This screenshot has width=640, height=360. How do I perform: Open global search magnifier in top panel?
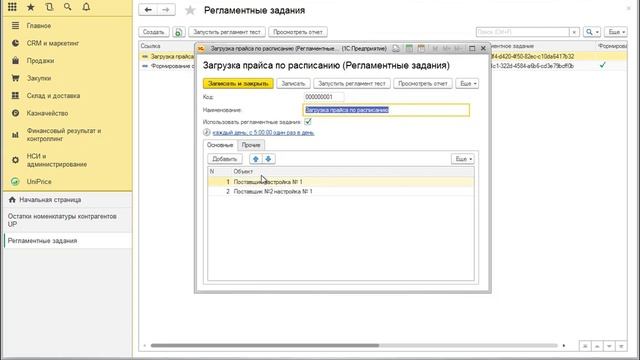[67, 7]
